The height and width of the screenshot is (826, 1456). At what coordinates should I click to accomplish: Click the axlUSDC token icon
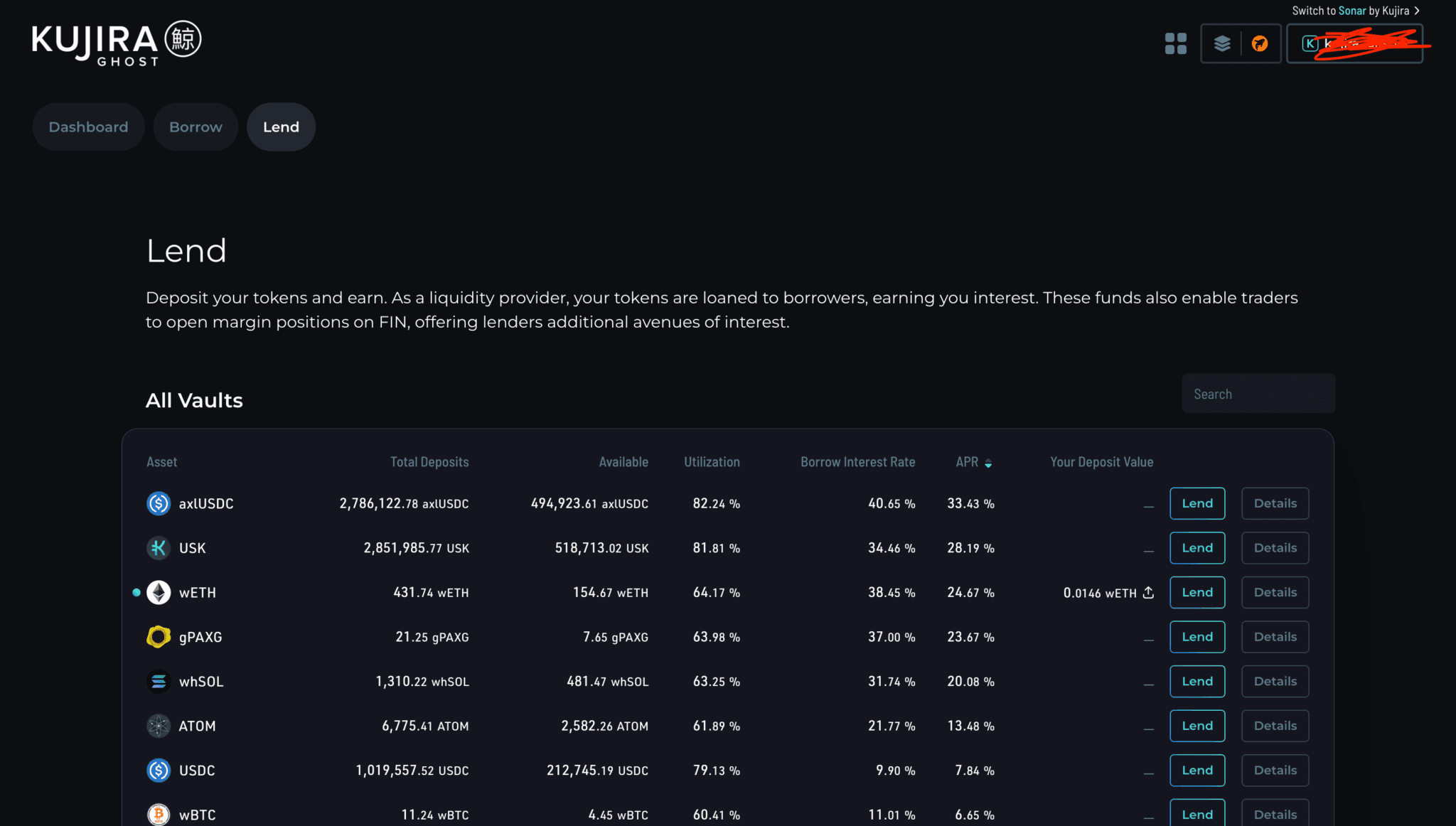[x=159, y=503]
